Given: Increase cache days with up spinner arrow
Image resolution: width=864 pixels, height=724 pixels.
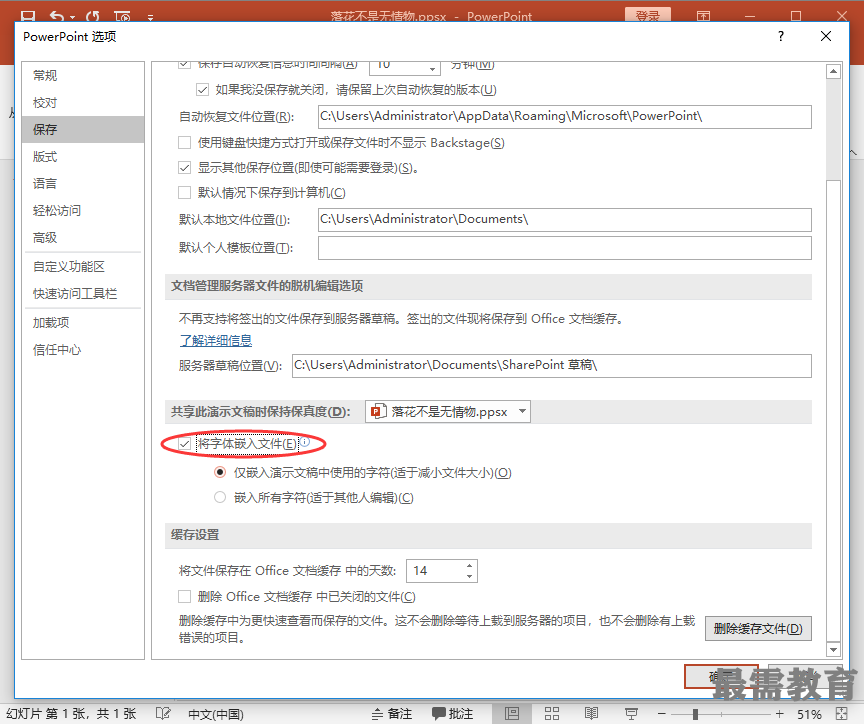Looking at the screenshot, I should (x=469, y=565).
